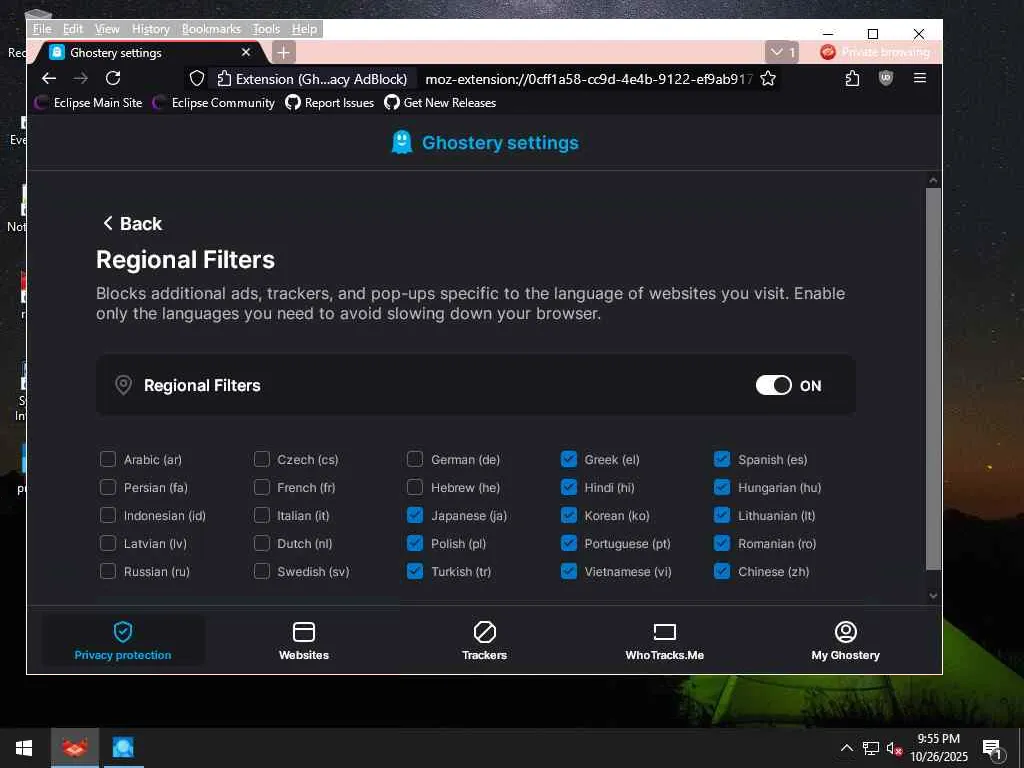
Task: Check the German (de) box
Action: coord(415,459)
